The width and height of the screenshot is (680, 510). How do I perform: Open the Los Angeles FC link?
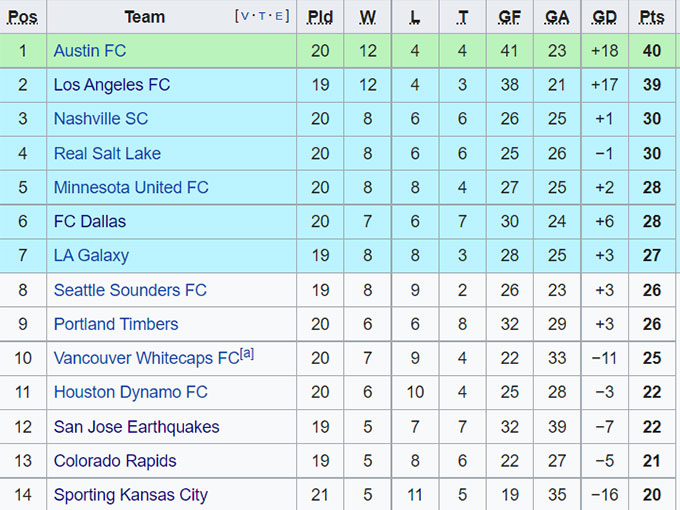pyautogui.click(x=112, y=85)
